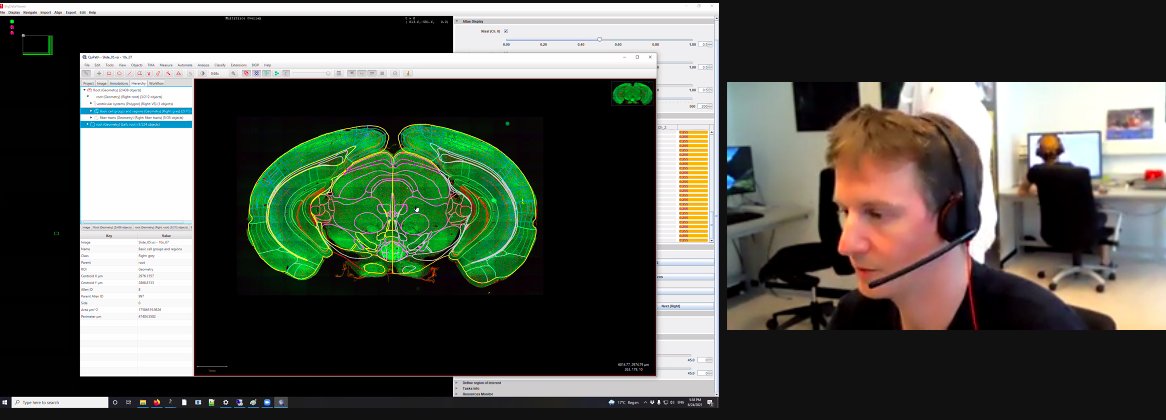Open the measurement table icon in toolbar
The image size is (1166, 420).
338,74
